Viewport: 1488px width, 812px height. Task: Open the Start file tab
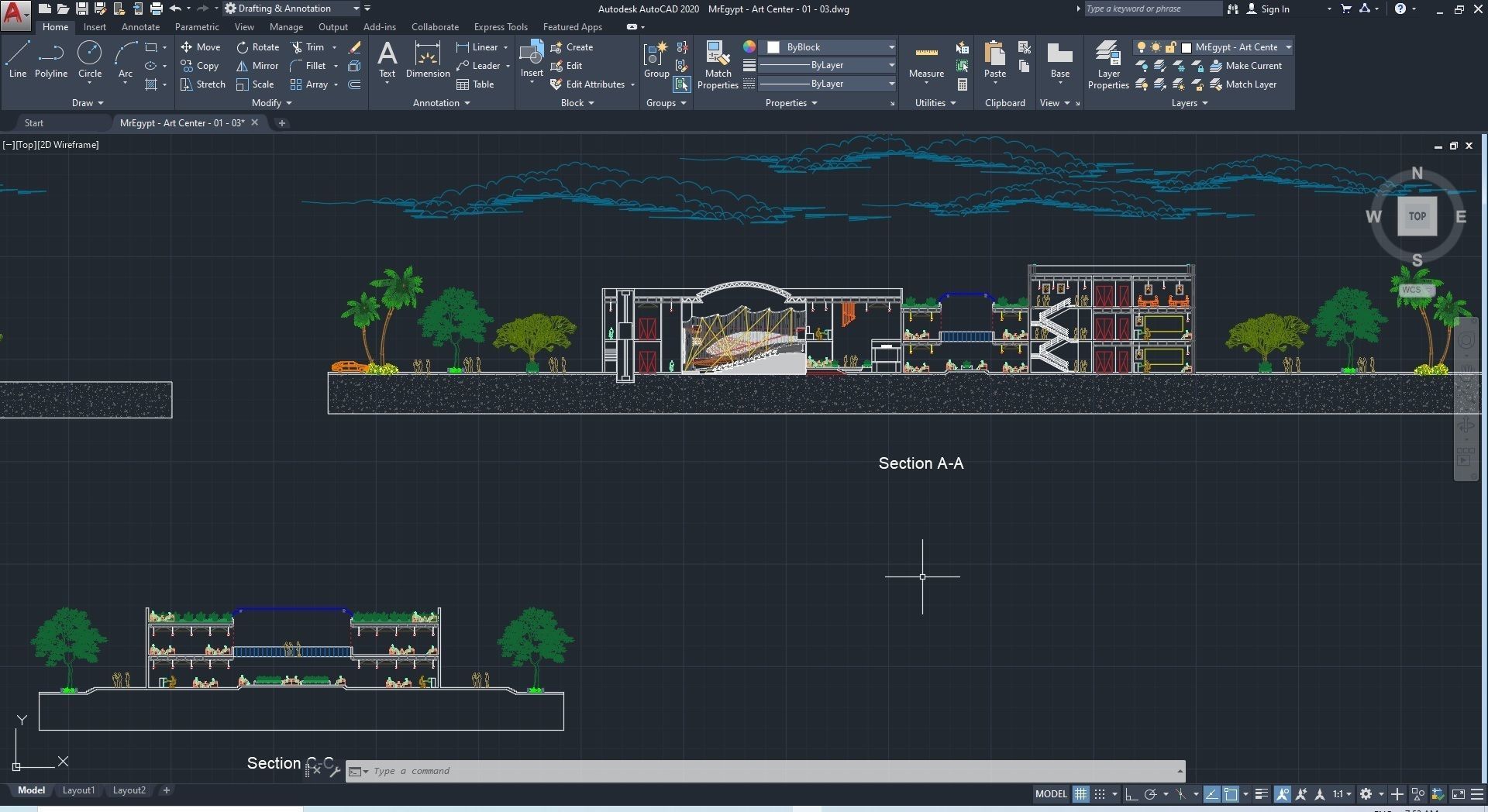click(33, 123)
